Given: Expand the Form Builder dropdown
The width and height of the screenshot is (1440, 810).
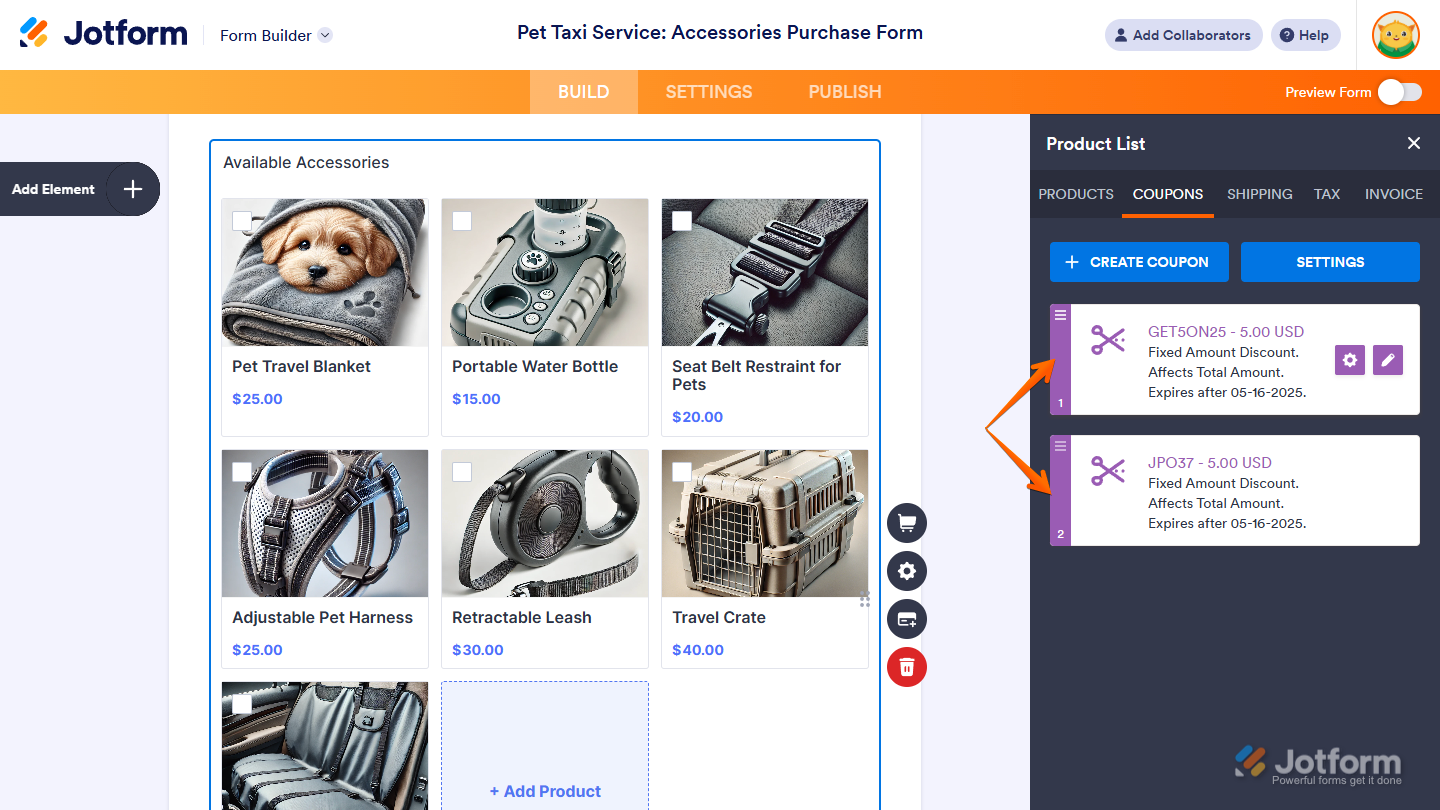Looking at the screenshot, I should click(325, 35).
